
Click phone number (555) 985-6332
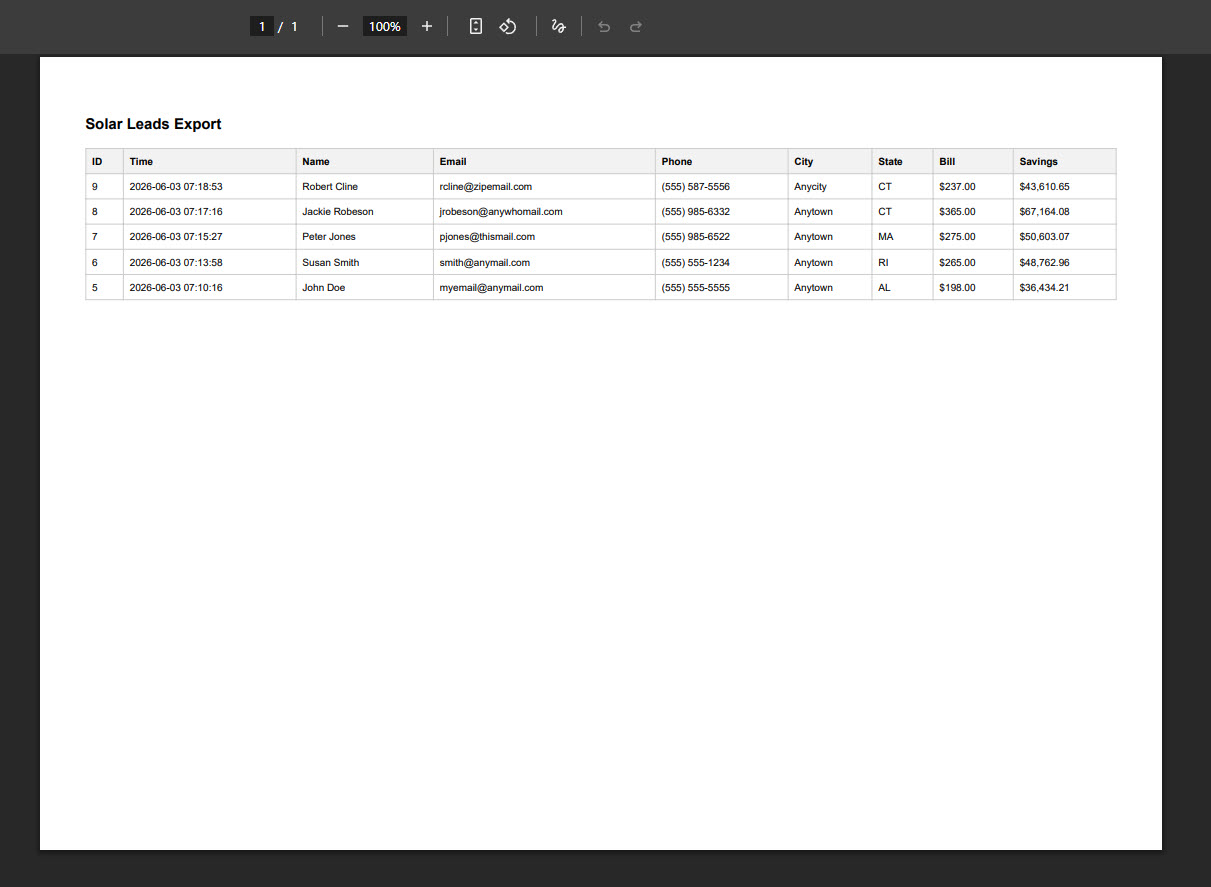point(696,211)
